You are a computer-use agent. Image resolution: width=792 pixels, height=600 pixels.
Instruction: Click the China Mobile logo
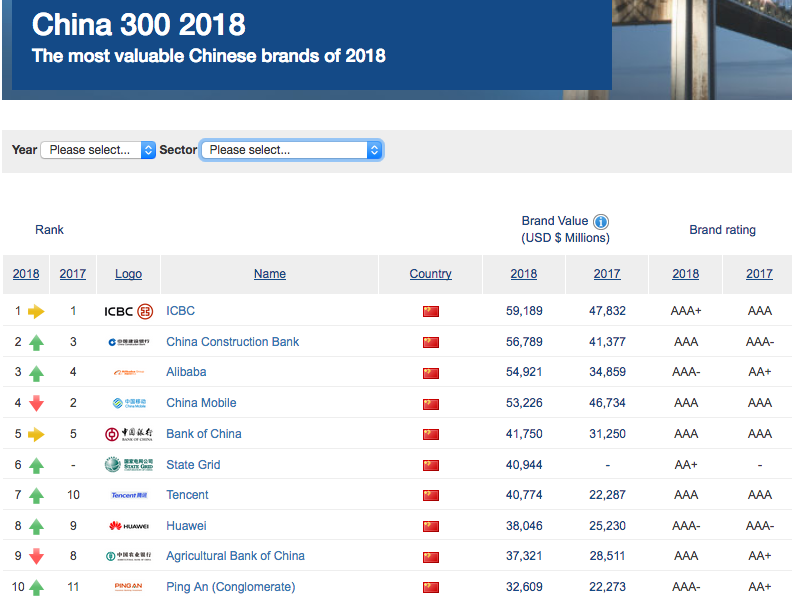(x=128, y=403)
